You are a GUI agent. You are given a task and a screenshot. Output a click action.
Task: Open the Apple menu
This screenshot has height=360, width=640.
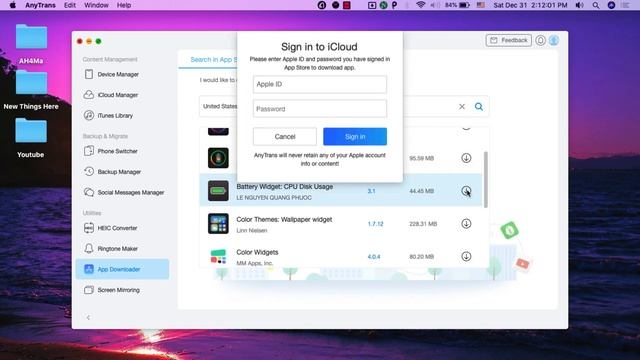pyautogui.click(x=13, y=5)
